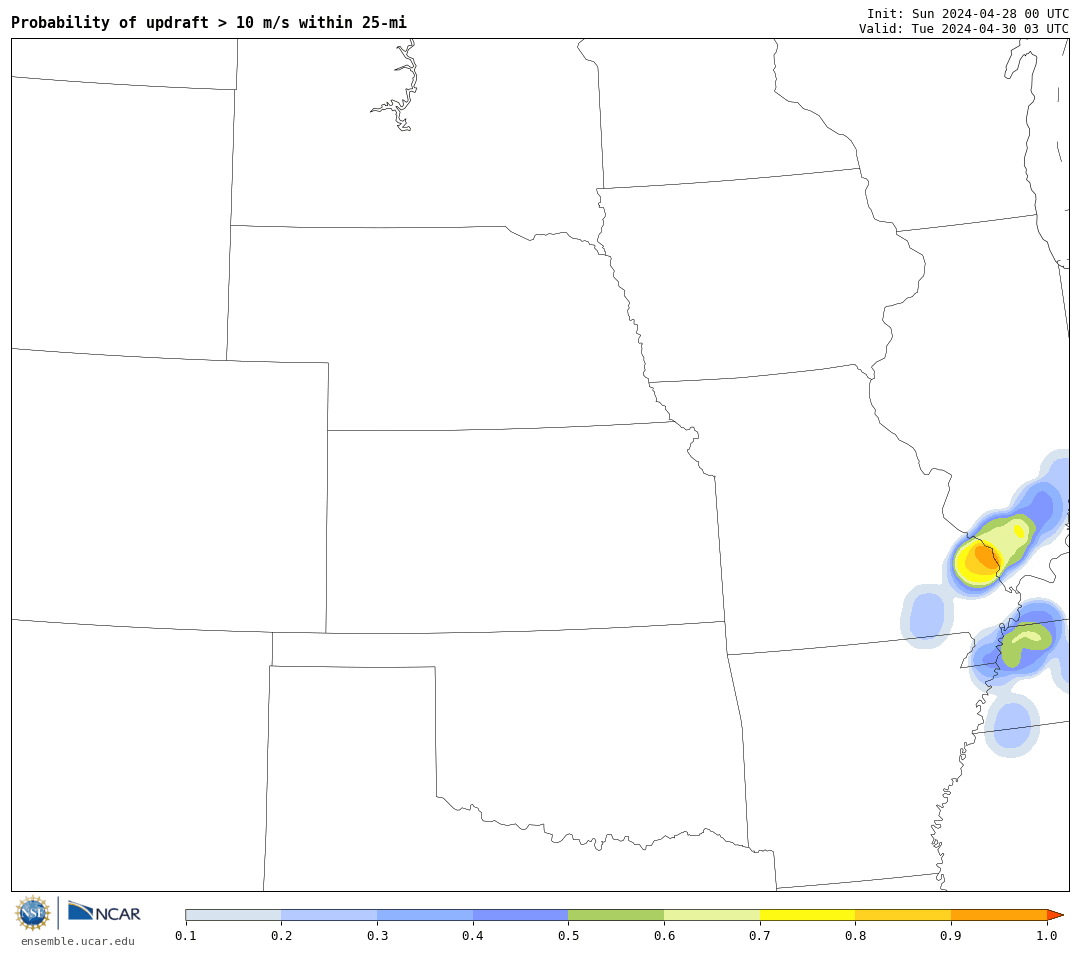Screen dimensions: 1080x954
Task: Click the 0.3–0.4 blue color band
Action: [425, 915]
